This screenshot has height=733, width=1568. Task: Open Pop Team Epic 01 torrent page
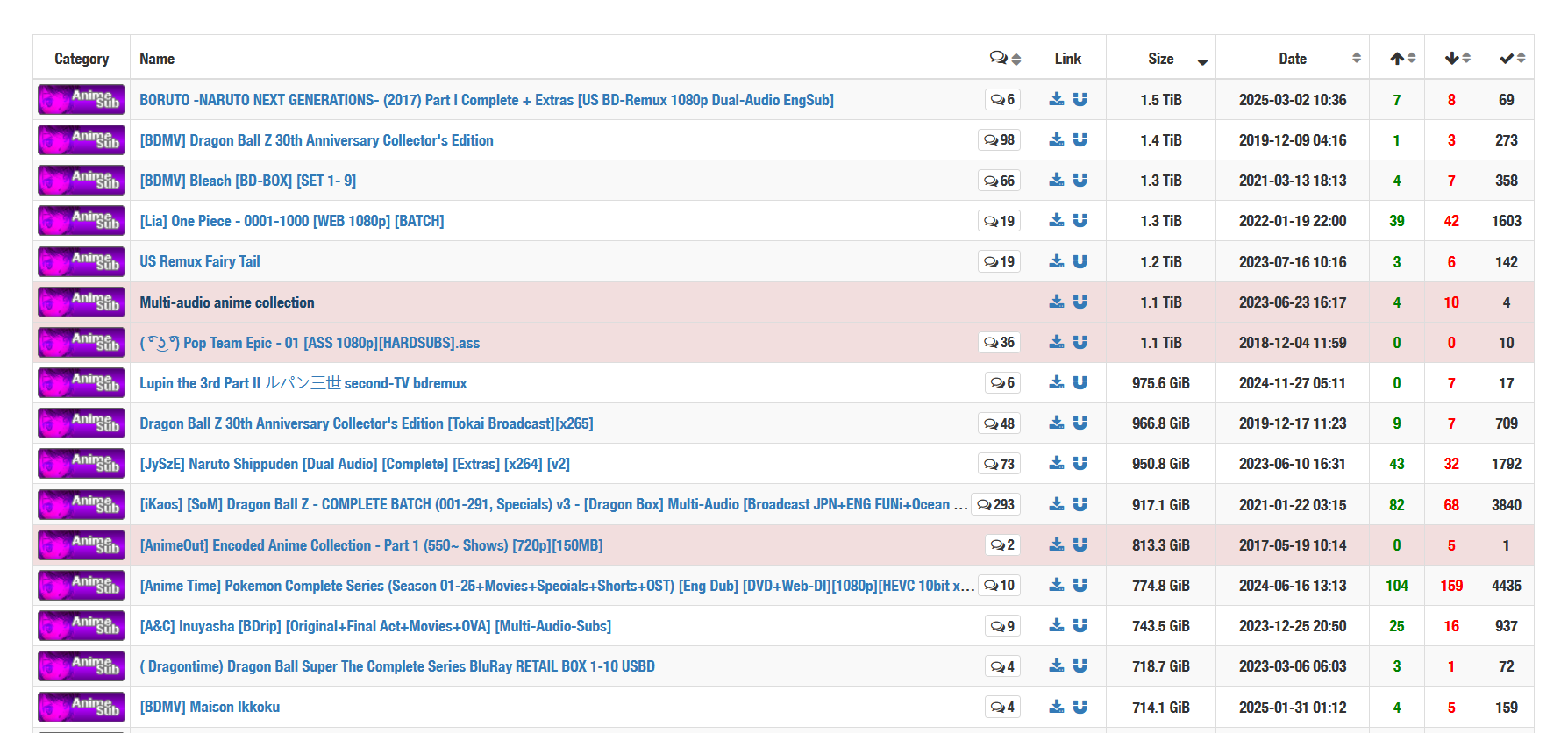tap(310, 343)
